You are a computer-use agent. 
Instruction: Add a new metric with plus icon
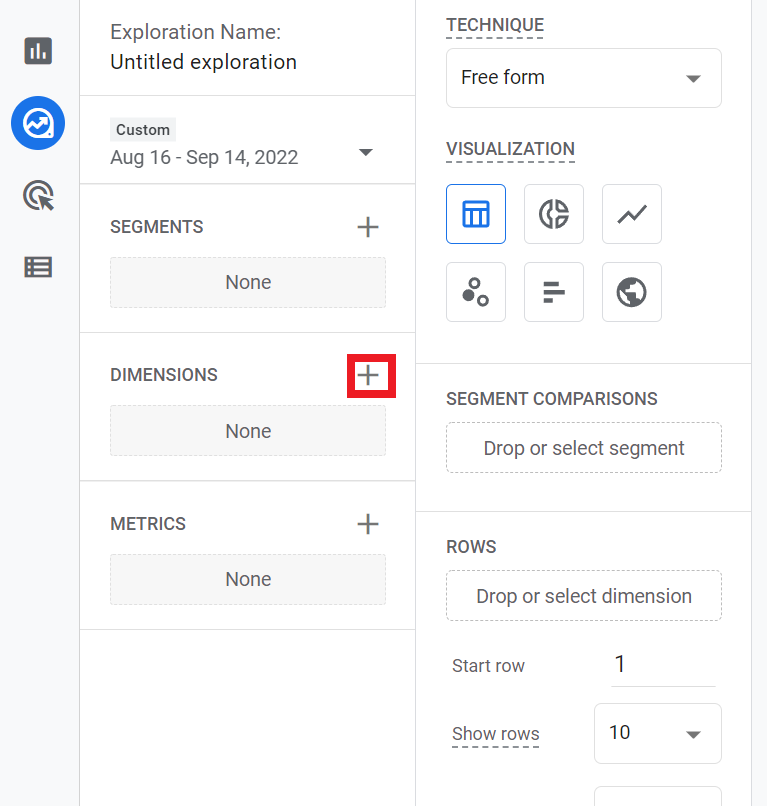(368, 524)
